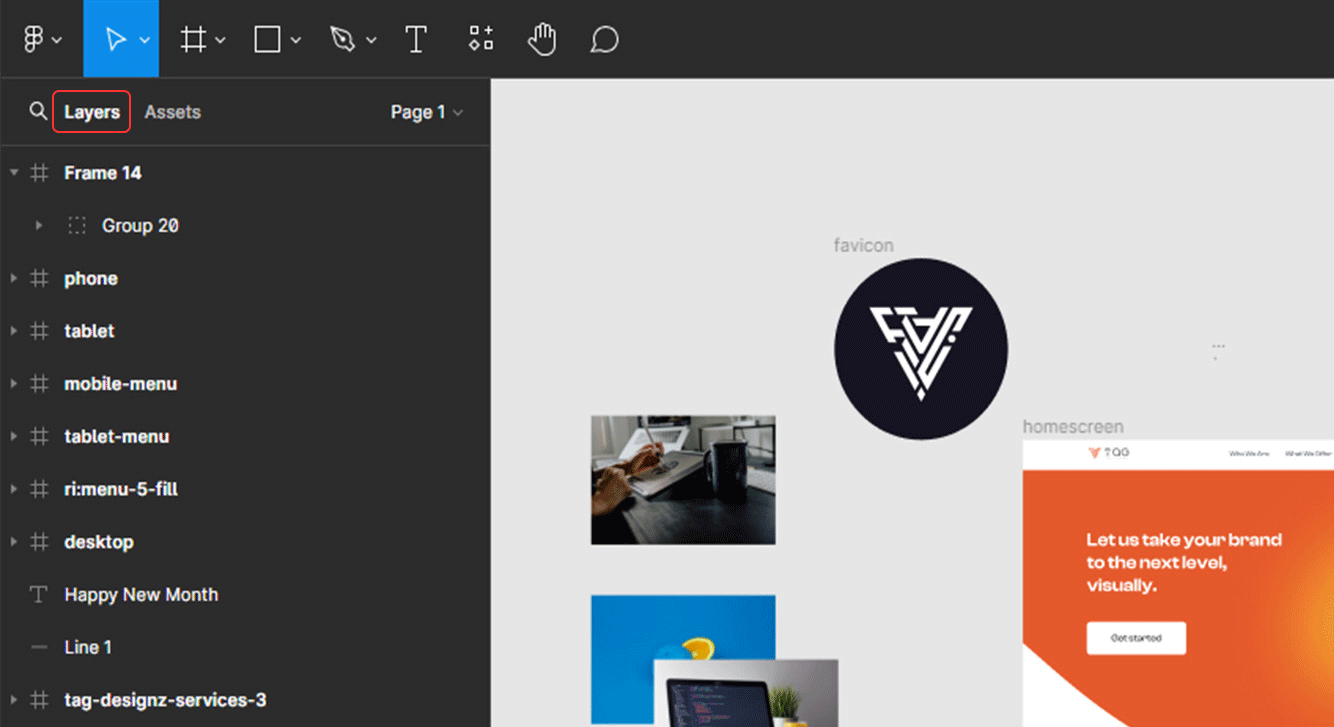Click the frame icon beside tablet
This screenshot has width=1334, height=727.
(39, 331)
